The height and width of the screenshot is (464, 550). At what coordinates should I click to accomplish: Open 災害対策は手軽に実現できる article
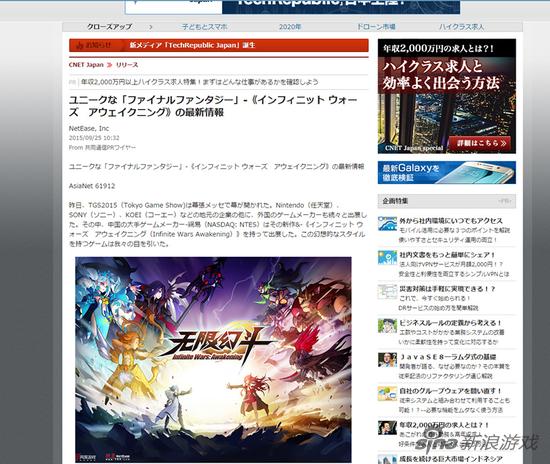(x=447, y=289)
